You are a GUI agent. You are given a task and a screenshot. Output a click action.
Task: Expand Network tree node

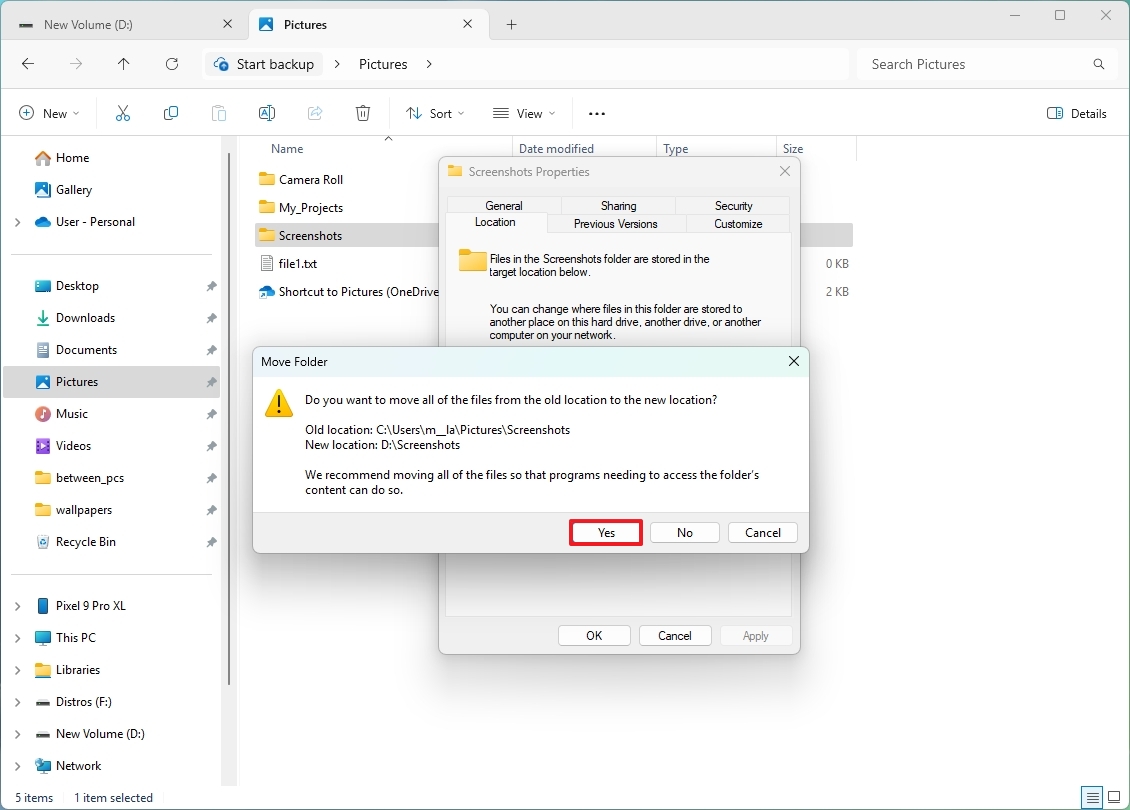[17, 766]
